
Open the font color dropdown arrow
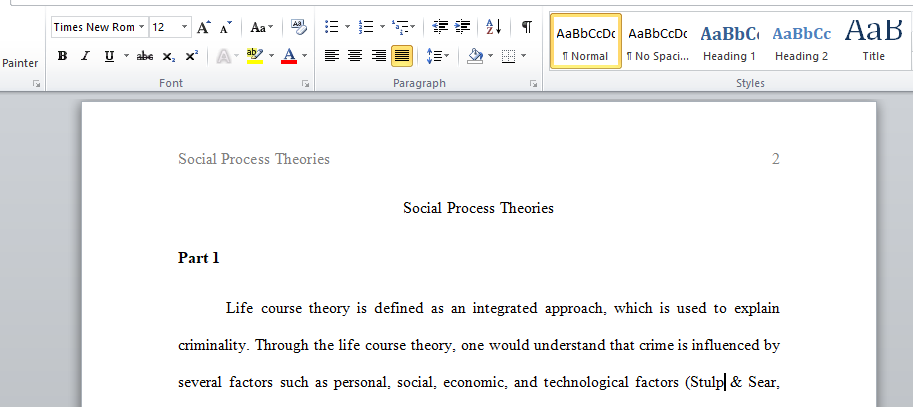304,56
